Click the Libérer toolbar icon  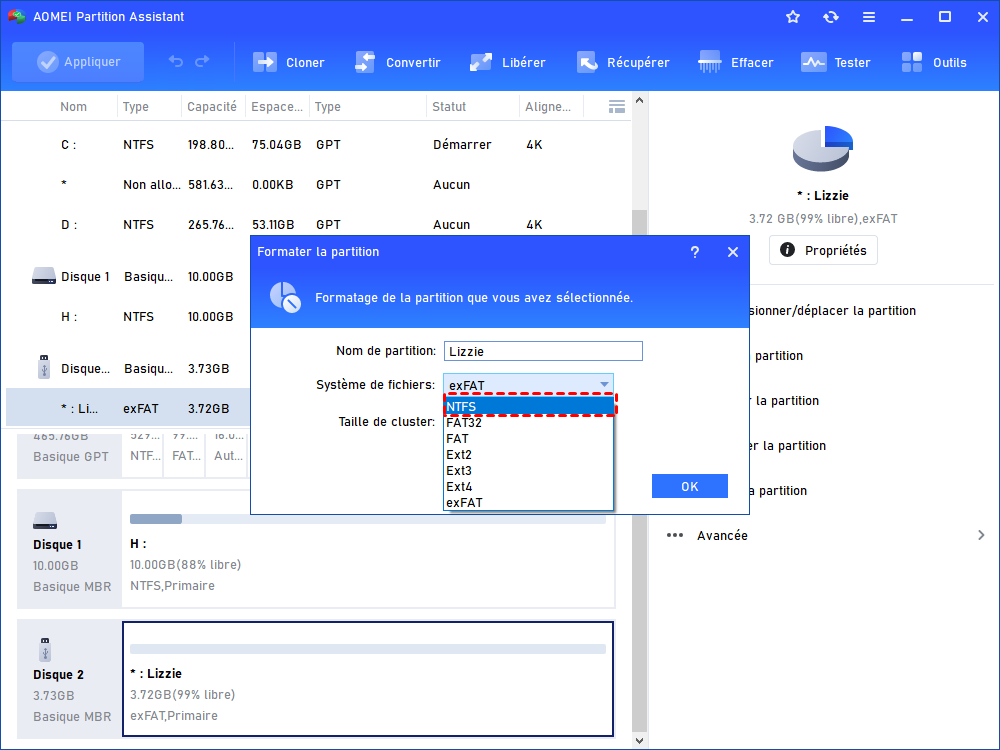[x=481, y=62]
